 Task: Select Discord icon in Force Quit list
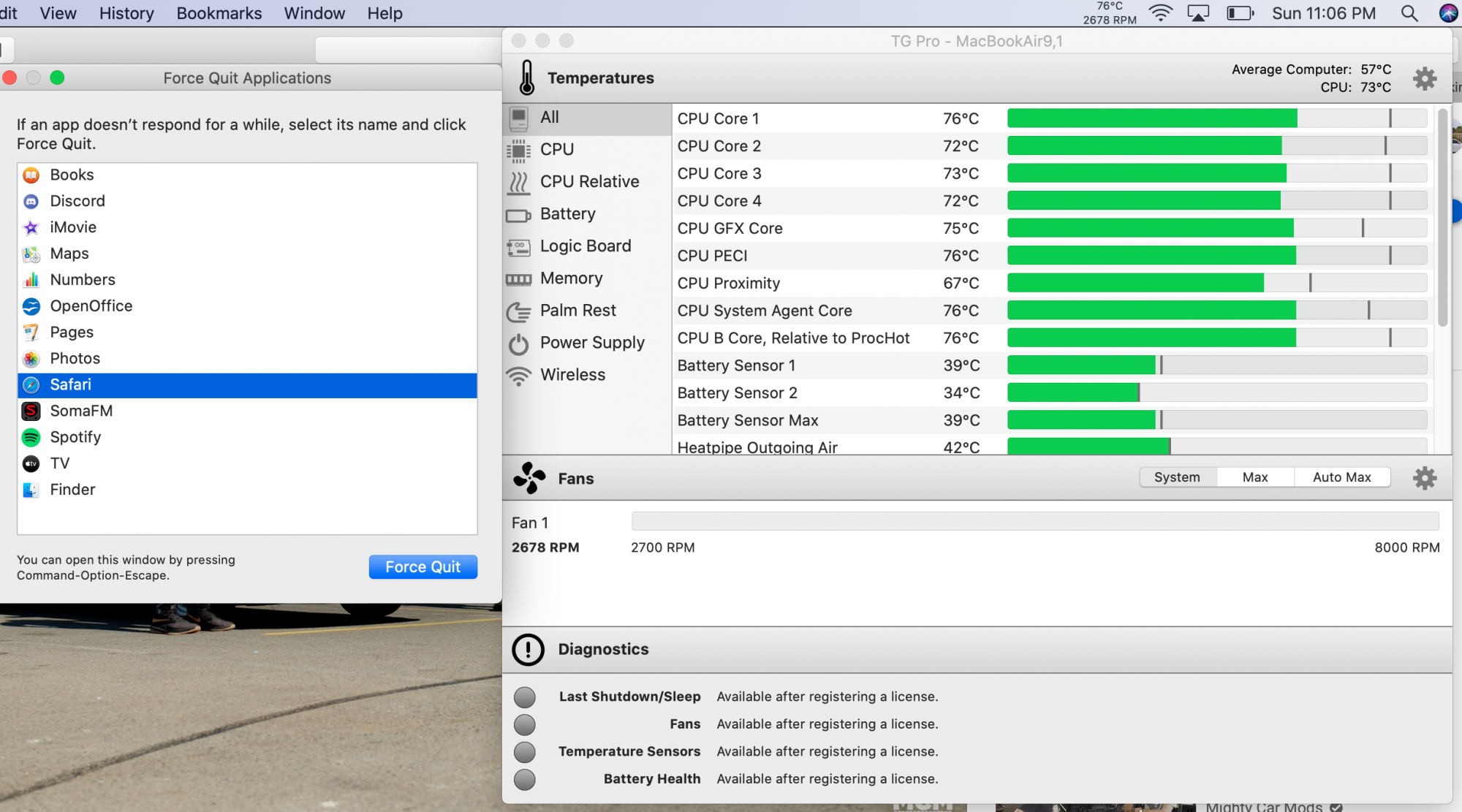pyautogui.click(x=31, y=201)
